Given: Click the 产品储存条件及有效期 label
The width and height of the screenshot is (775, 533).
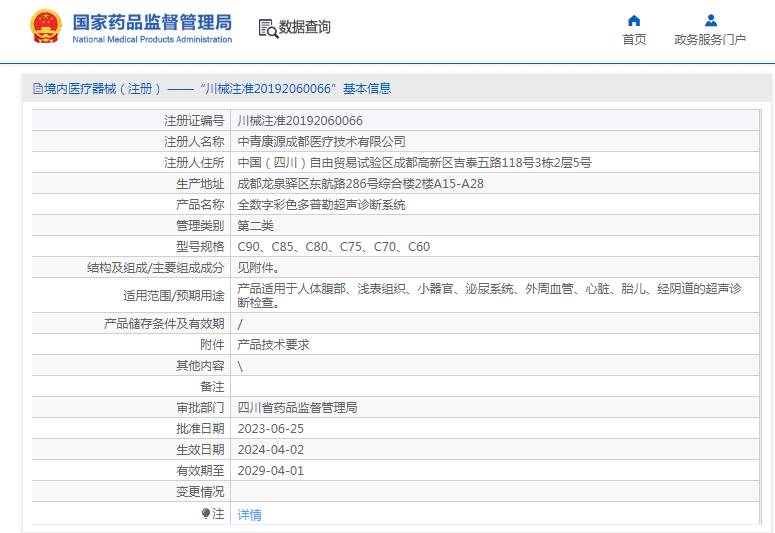Looking at the screenshot, I should pos(164,324).
